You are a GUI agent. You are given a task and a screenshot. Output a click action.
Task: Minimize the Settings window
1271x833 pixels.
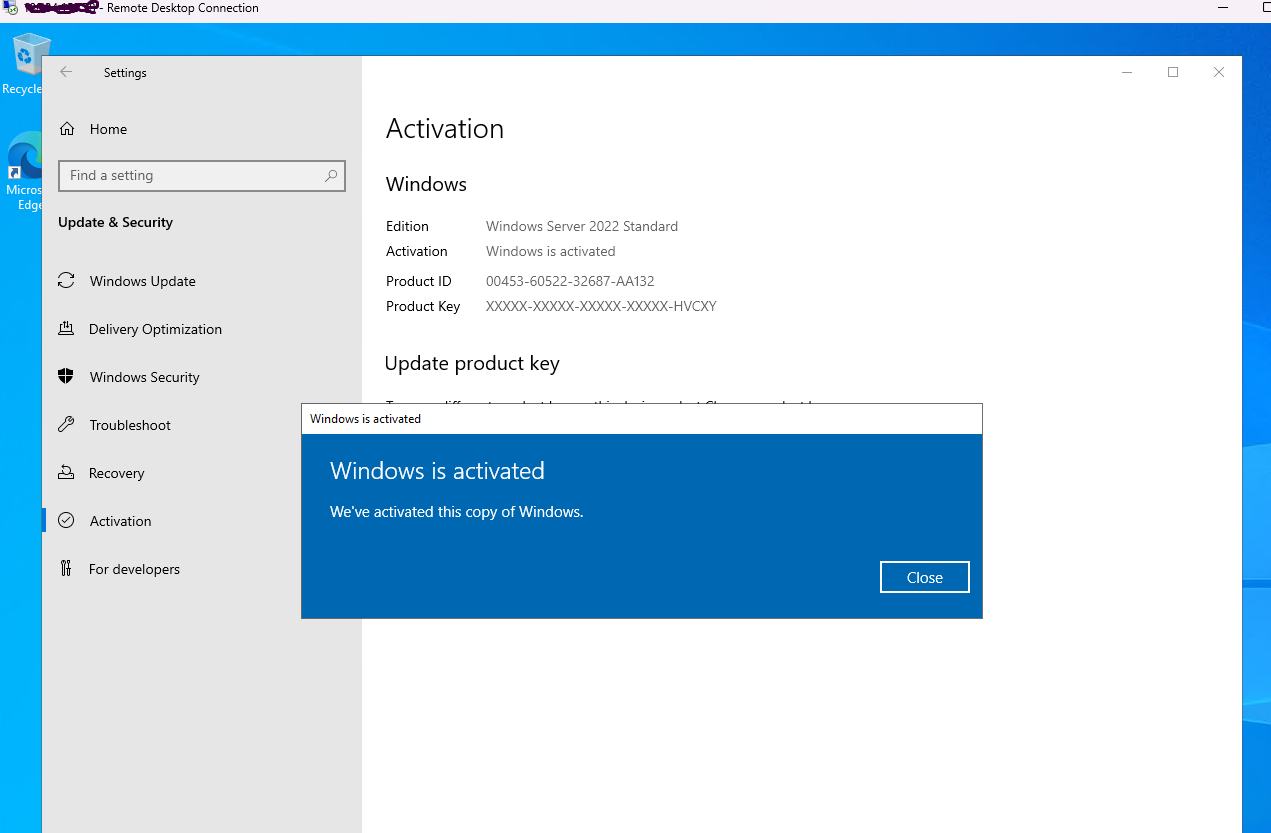point(1127,72)
